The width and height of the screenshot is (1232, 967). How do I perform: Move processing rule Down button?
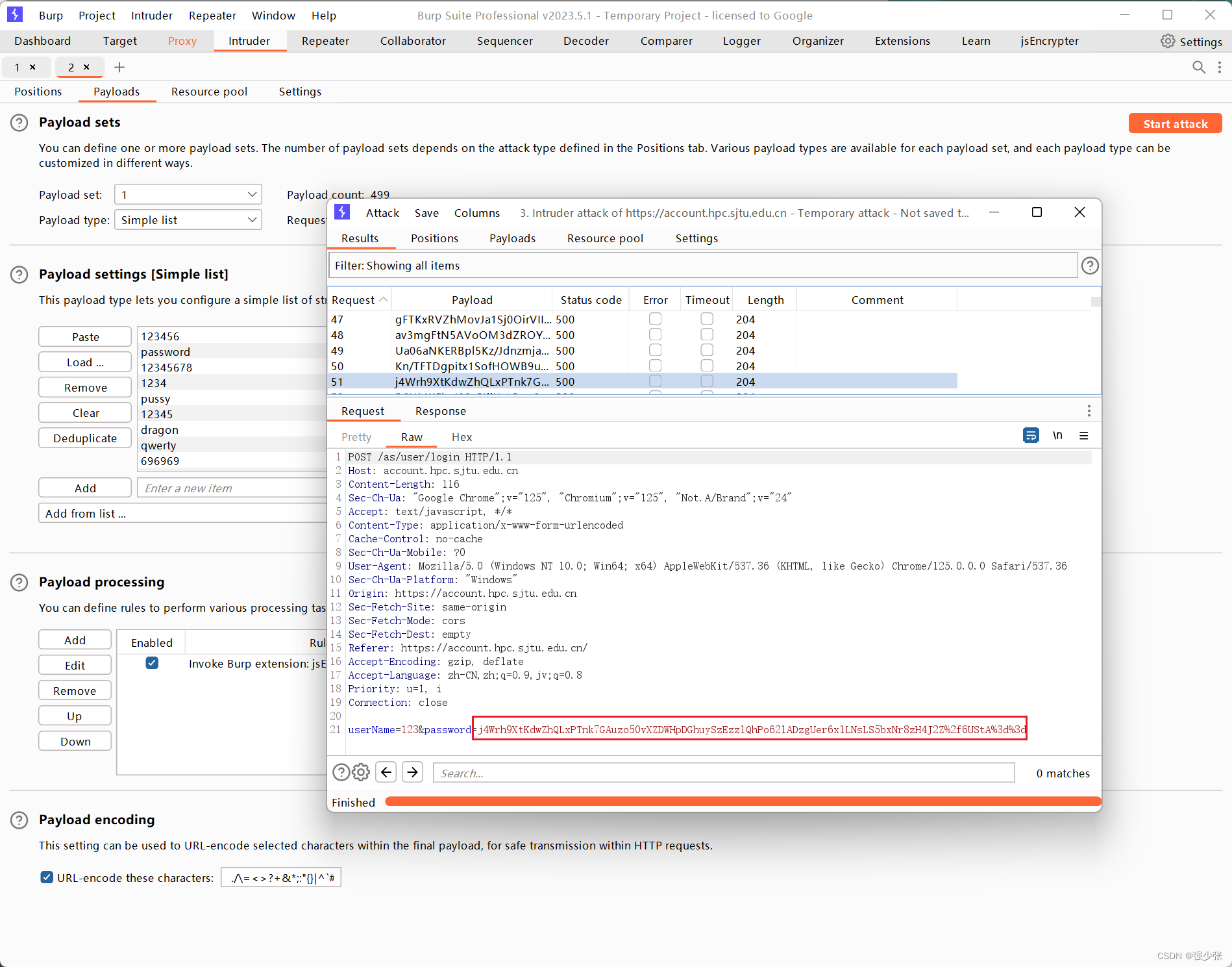75,741
